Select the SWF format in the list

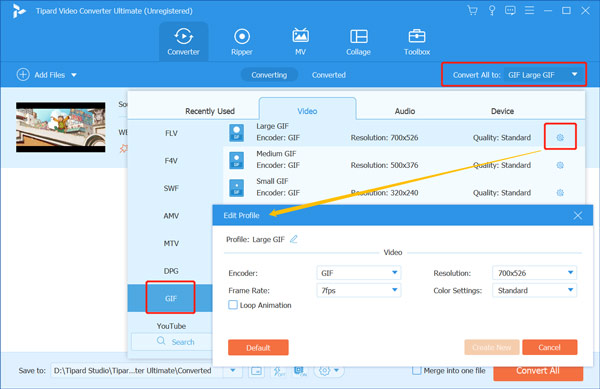[x=171, y=188]
